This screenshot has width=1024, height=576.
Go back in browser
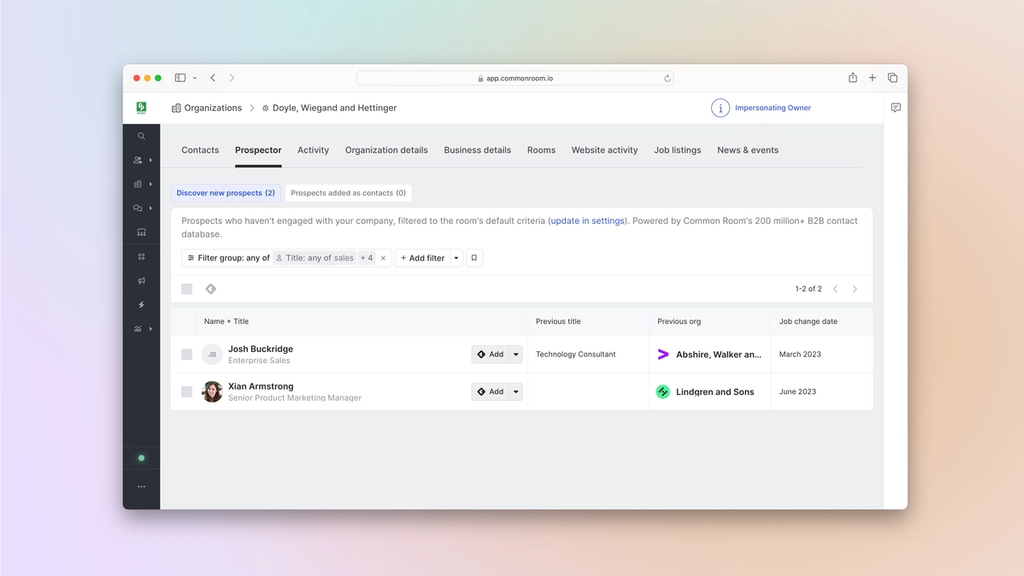(x=213, y=78)
